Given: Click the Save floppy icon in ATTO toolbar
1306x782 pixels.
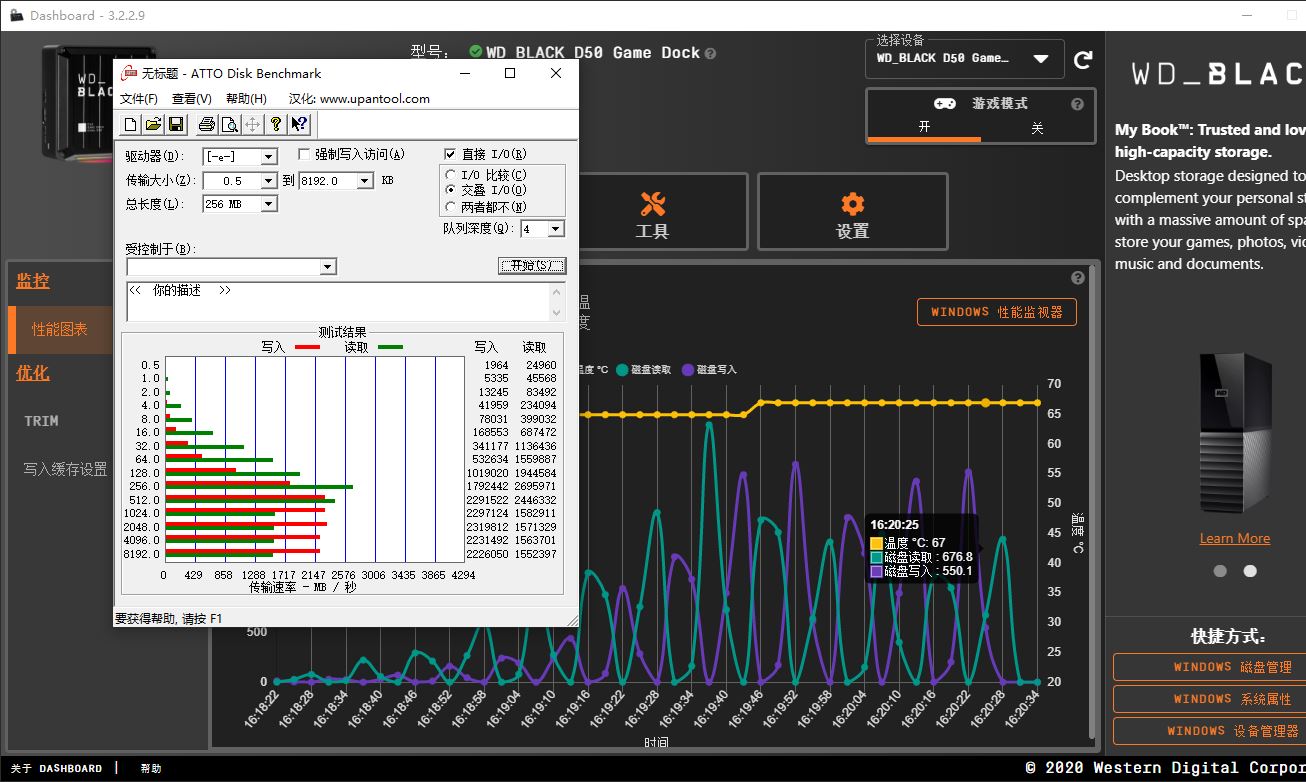Looking at the screenshot, I should point(175,124).
